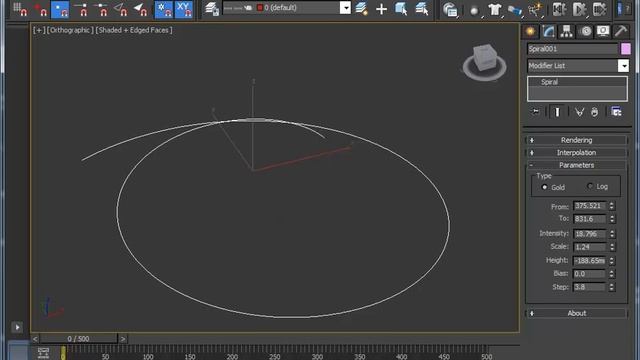Screen dimensions: 640x360
Task: Click the 0 / 500 time slider
Action: point(78,339)
